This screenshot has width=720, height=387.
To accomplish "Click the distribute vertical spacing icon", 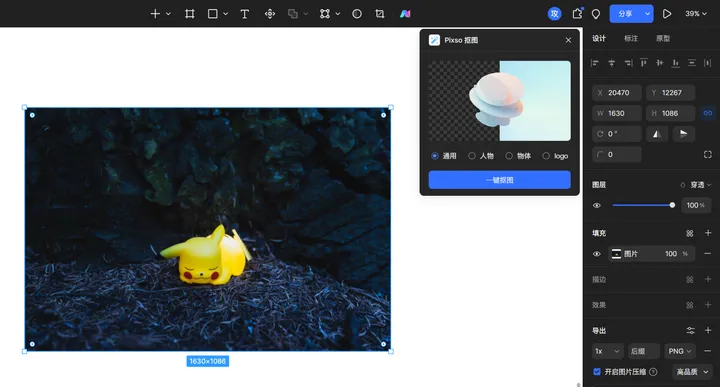I will tap(692, 63).
